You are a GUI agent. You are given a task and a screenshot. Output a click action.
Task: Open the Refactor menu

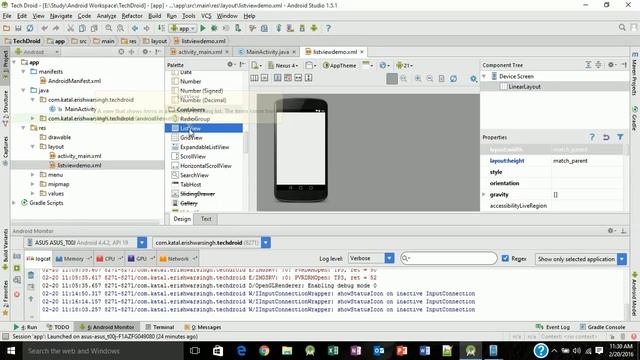click(132, 16)
